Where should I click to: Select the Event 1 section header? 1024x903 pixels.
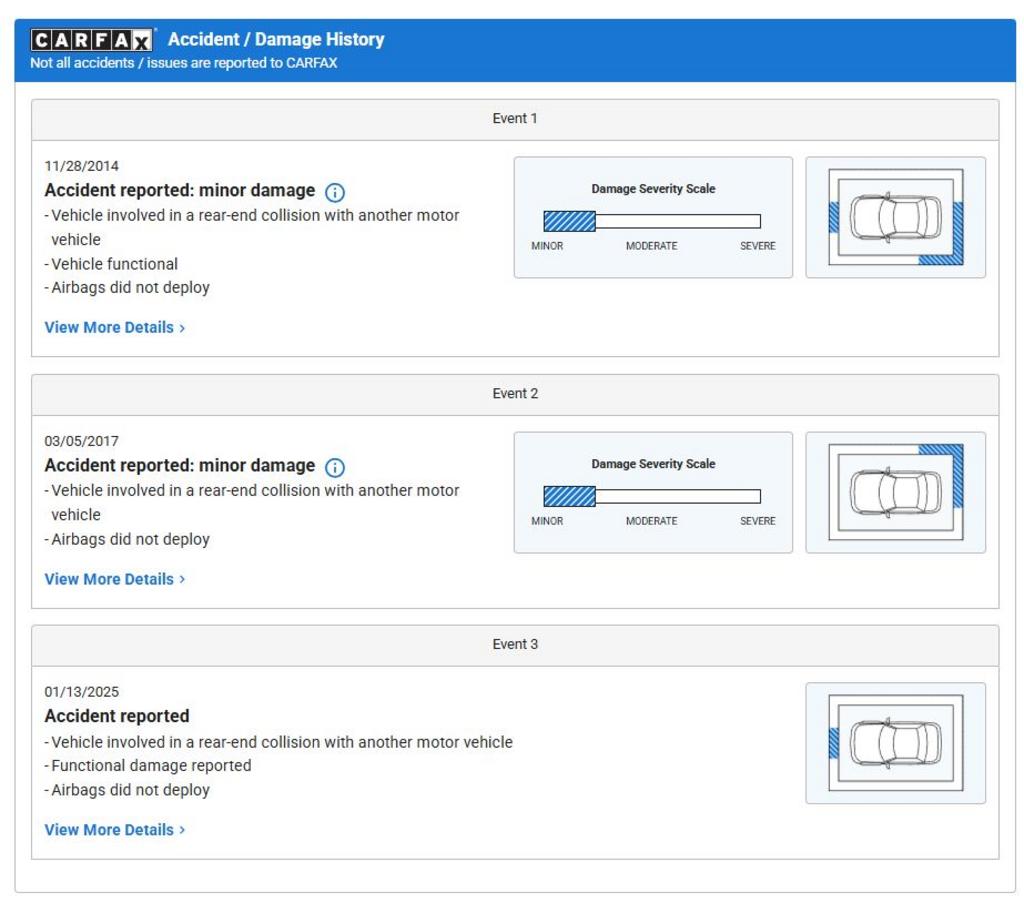pyautogui.click(x=514, y=119)
